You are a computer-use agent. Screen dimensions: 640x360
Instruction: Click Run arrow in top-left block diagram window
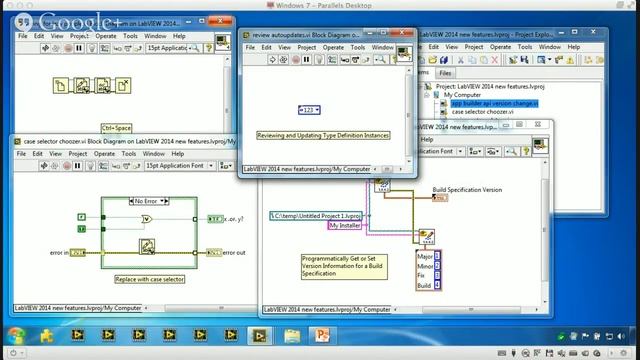click(45, 48)
